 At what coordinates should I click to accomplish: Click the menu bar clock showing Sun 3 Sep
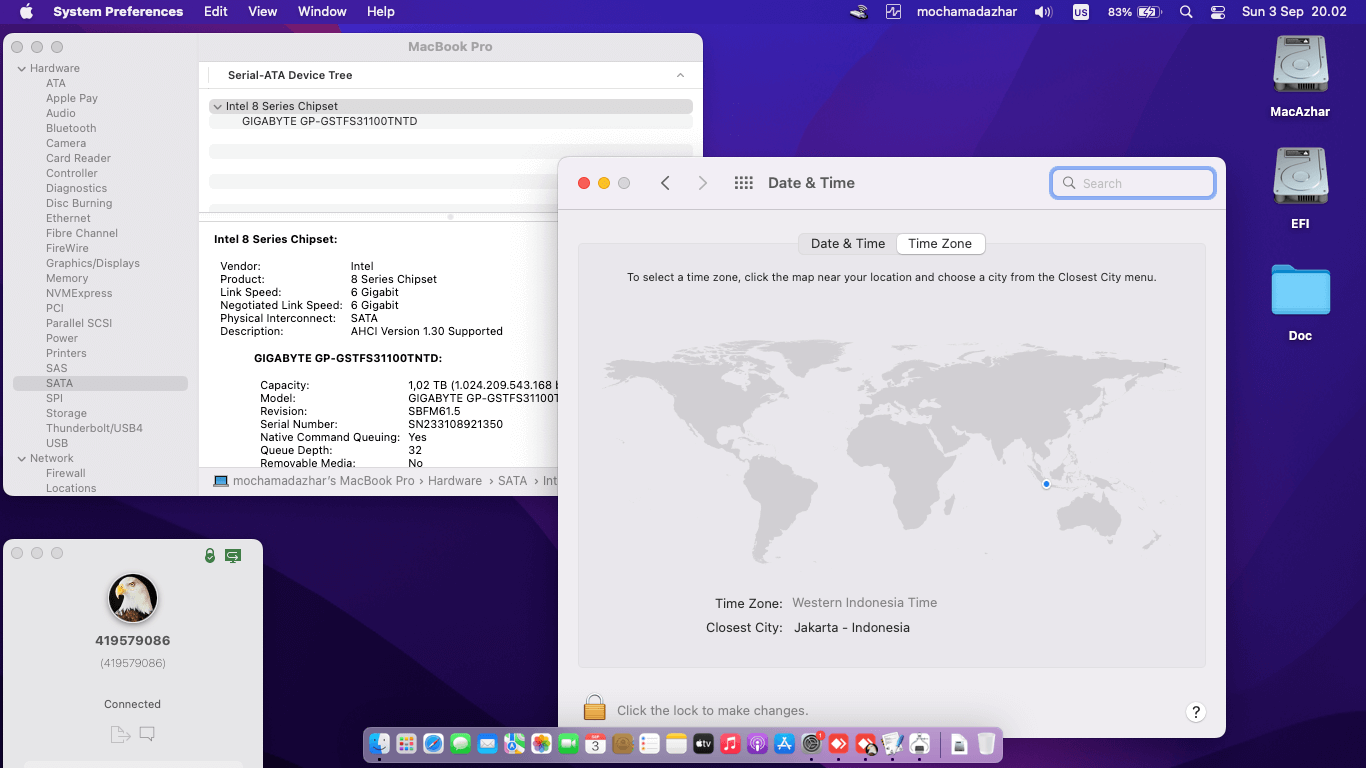pyautogui.click(x=1292, y=12)
